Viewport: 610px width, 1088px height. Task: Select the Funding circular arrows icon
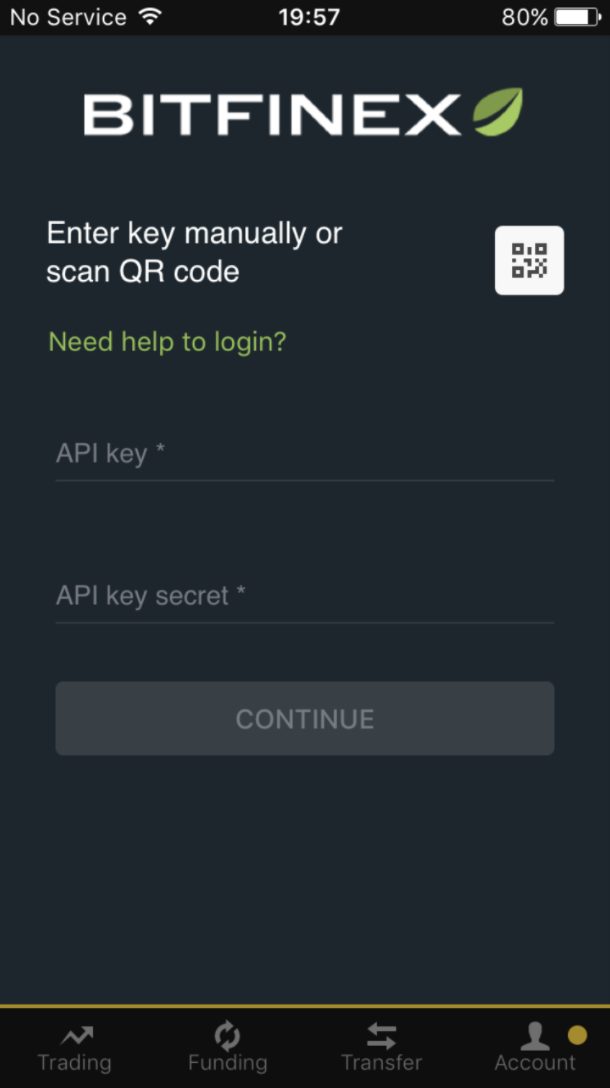point(227,1036)
